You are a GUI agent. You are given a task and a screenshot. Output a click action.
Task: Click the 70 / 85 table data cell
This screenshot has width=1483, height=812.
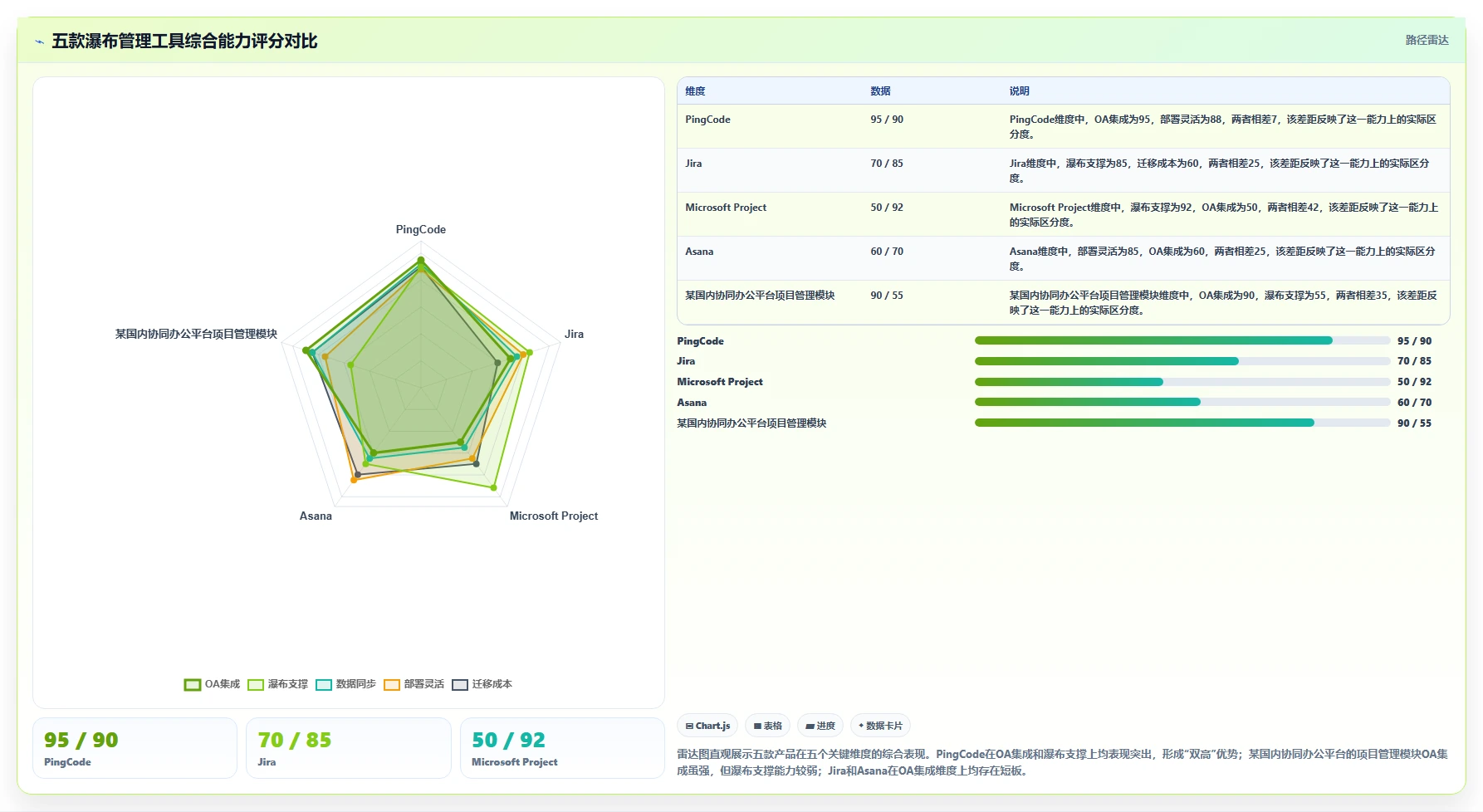point(932,170)
